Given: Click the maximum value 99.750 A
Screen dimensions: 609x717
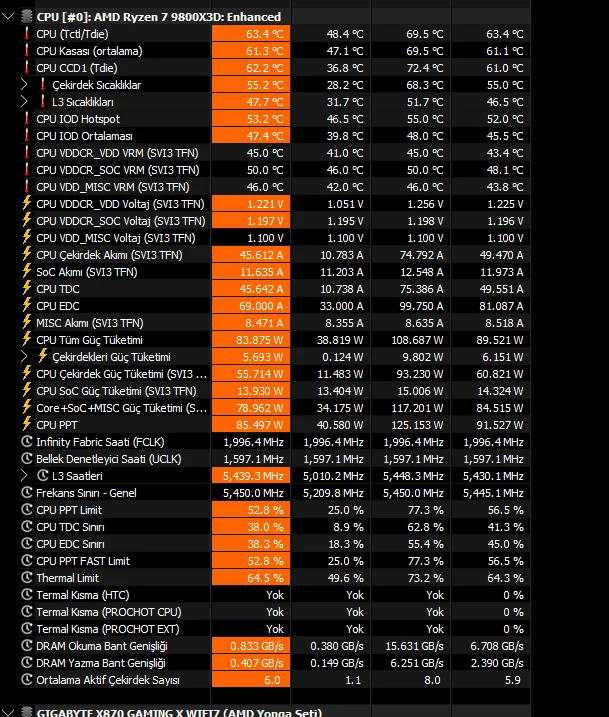Looking at the screenshot, I should 421,306.
